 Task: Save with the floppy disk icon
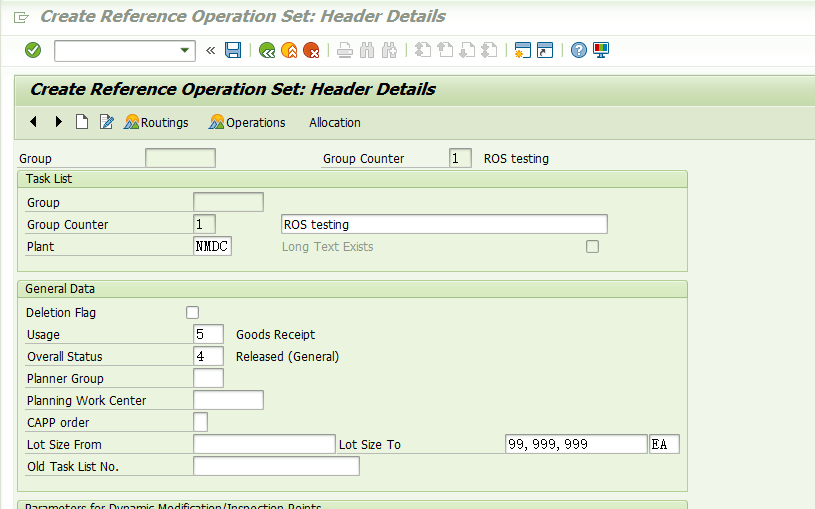point(233,50)
